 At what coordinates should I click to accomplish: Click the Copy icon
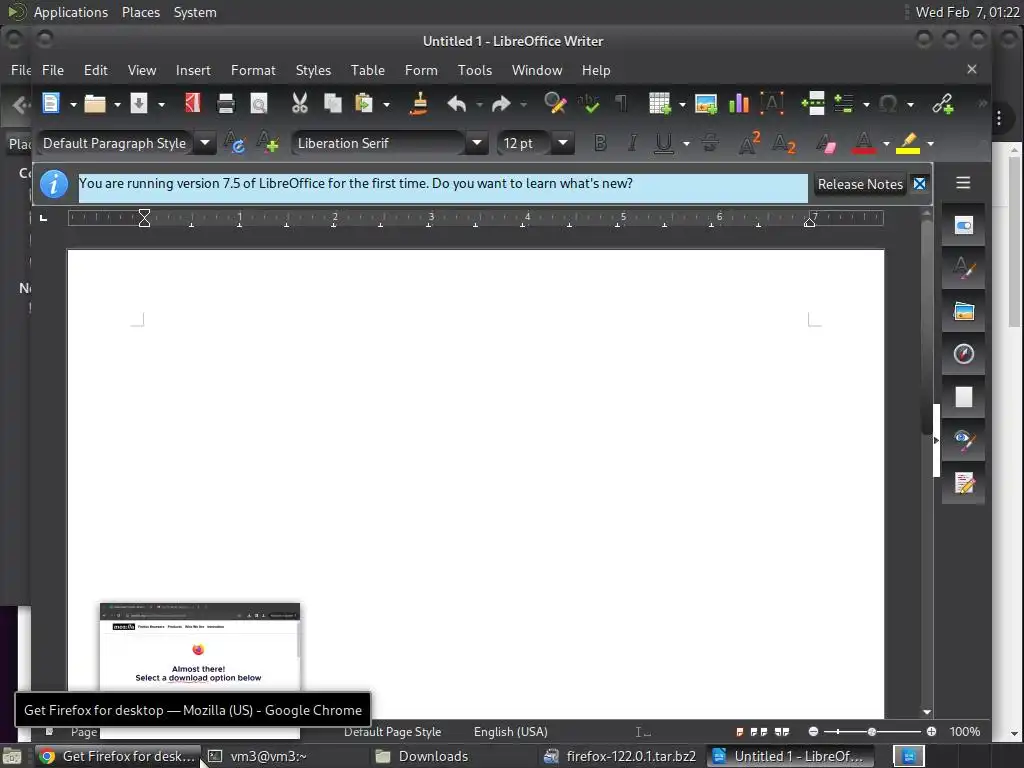coord(333,103)
